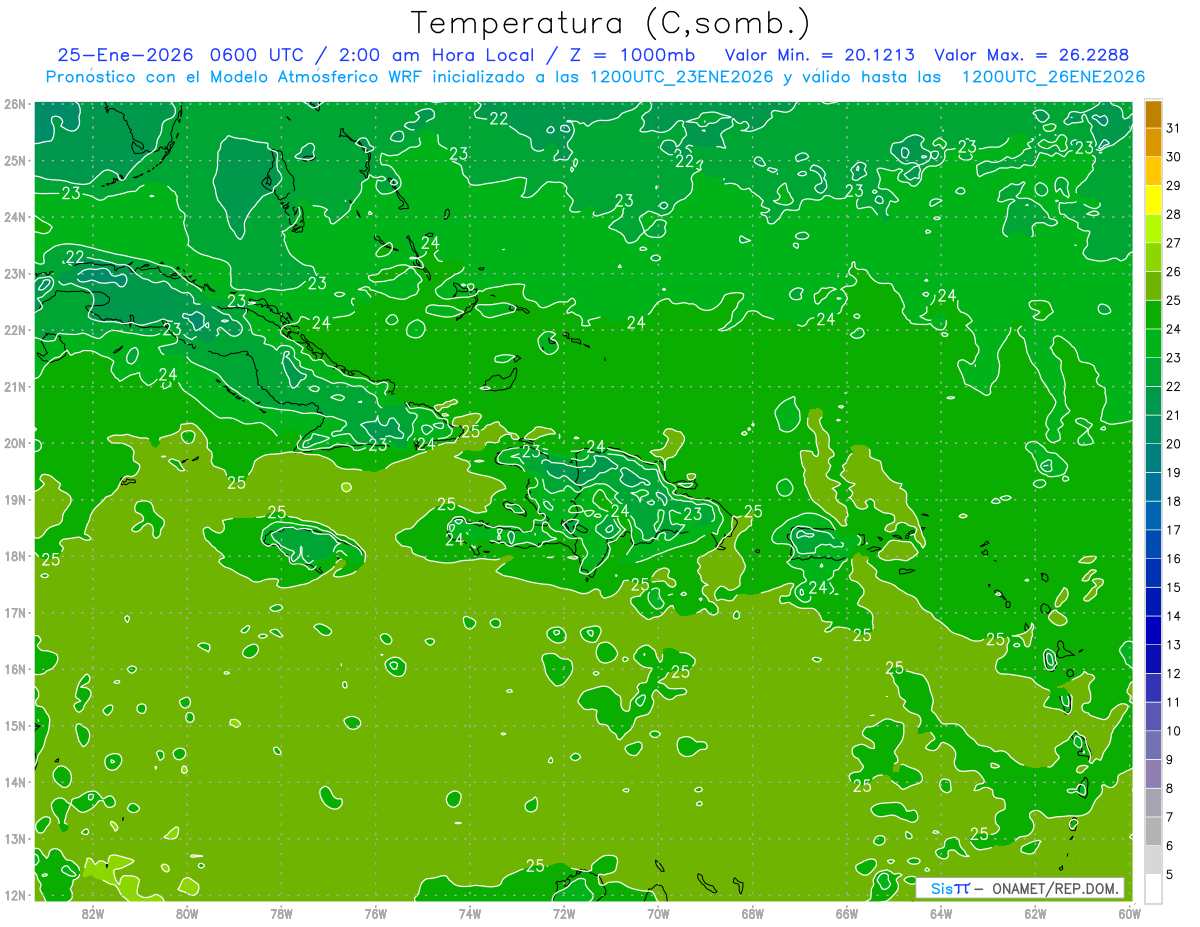This screenshot has width=1200, height=927.
Task: Click the colorbar label '12'
Action: pos(1173,673)
